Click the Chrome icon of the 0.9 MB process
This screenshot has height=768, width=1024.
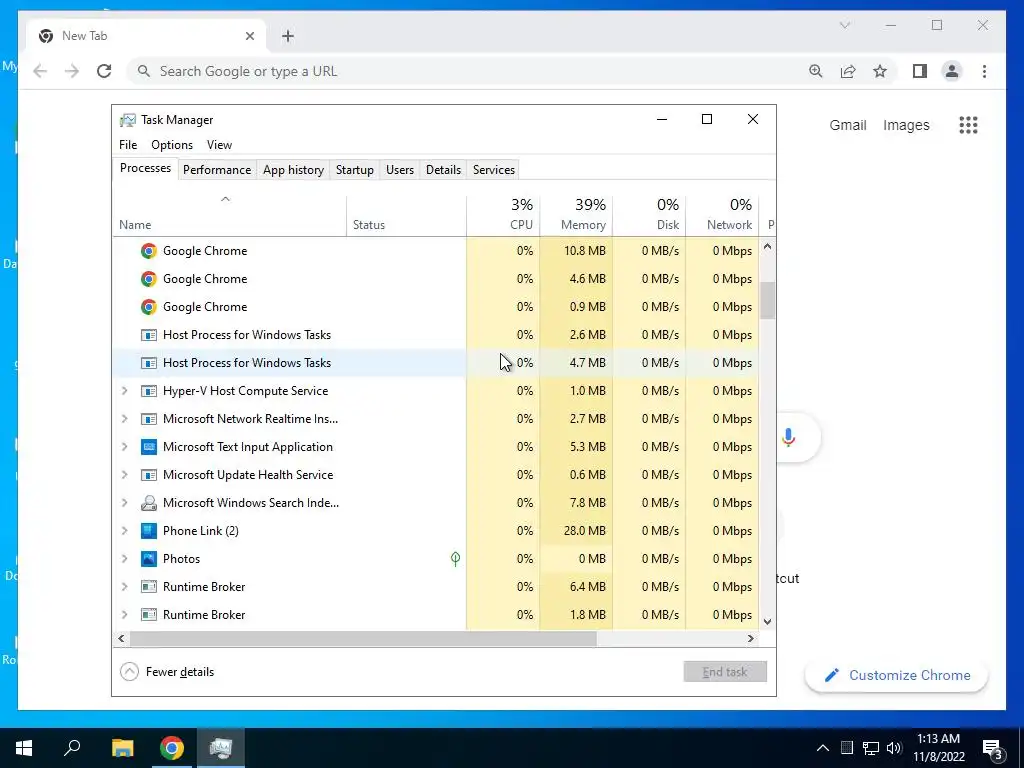[149, 307]
